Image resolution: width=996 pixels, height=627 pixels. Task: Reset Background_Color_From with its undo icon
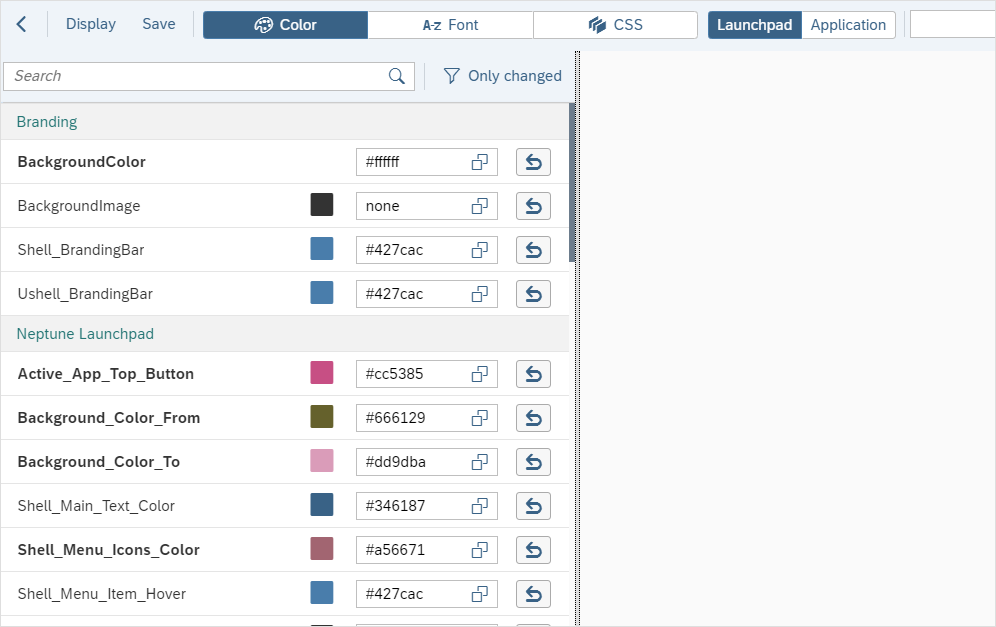pyautogui.click(x=533, y=418)
